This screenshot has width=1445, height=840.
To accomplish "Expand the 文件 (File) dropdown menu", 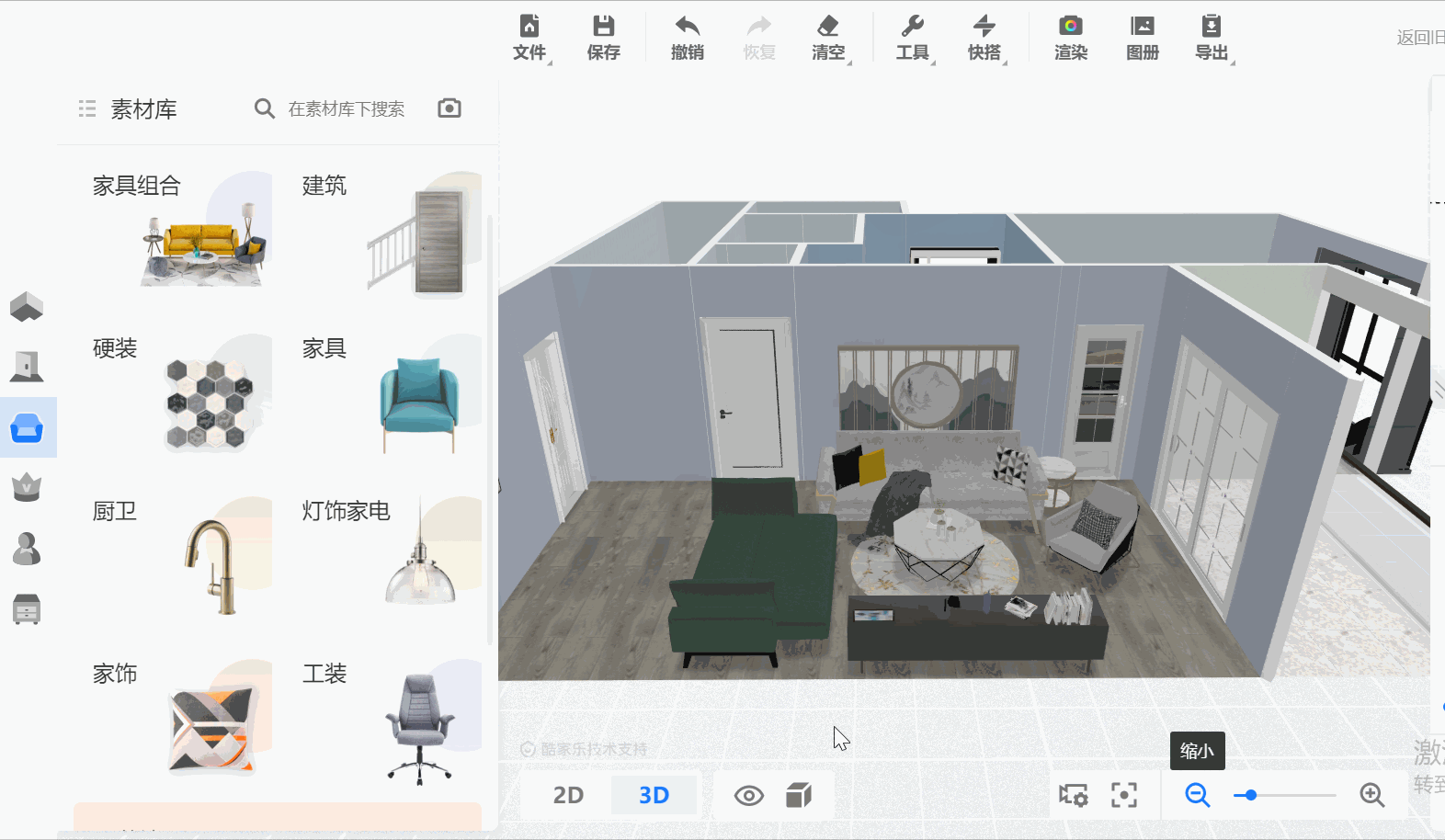I will 530,38.
